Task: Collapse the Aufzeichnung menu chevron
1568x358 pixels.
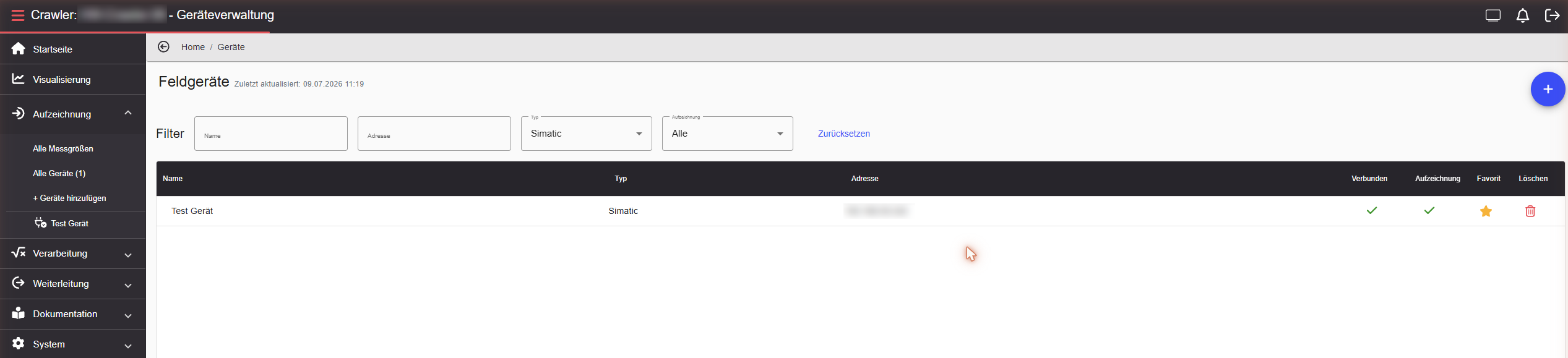Action: pyautogui.click(x=128, y=113)
